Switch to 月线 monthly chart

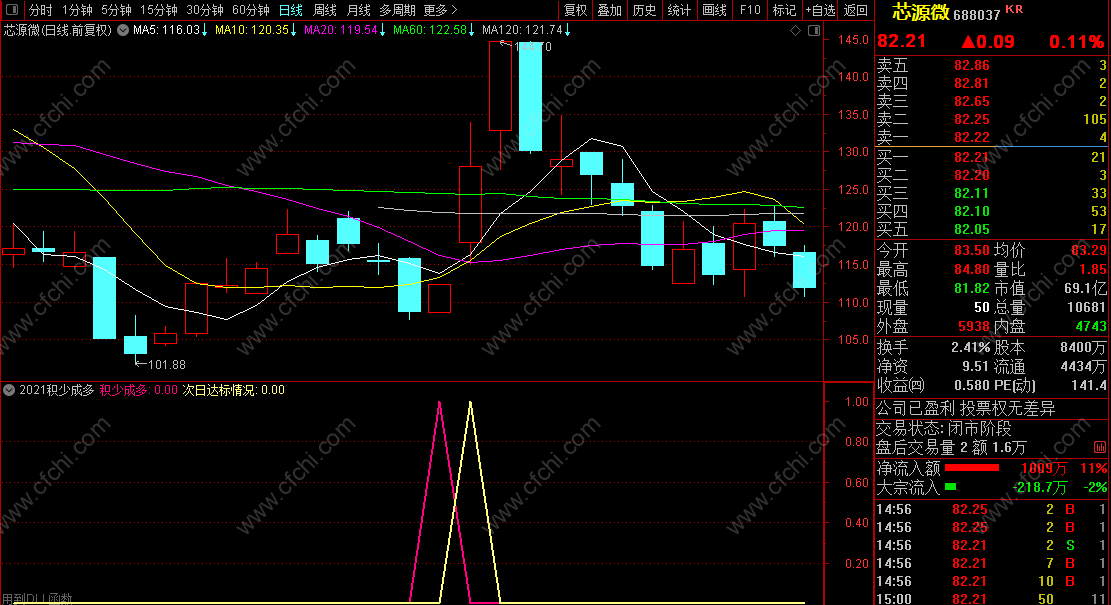[359, 10]
